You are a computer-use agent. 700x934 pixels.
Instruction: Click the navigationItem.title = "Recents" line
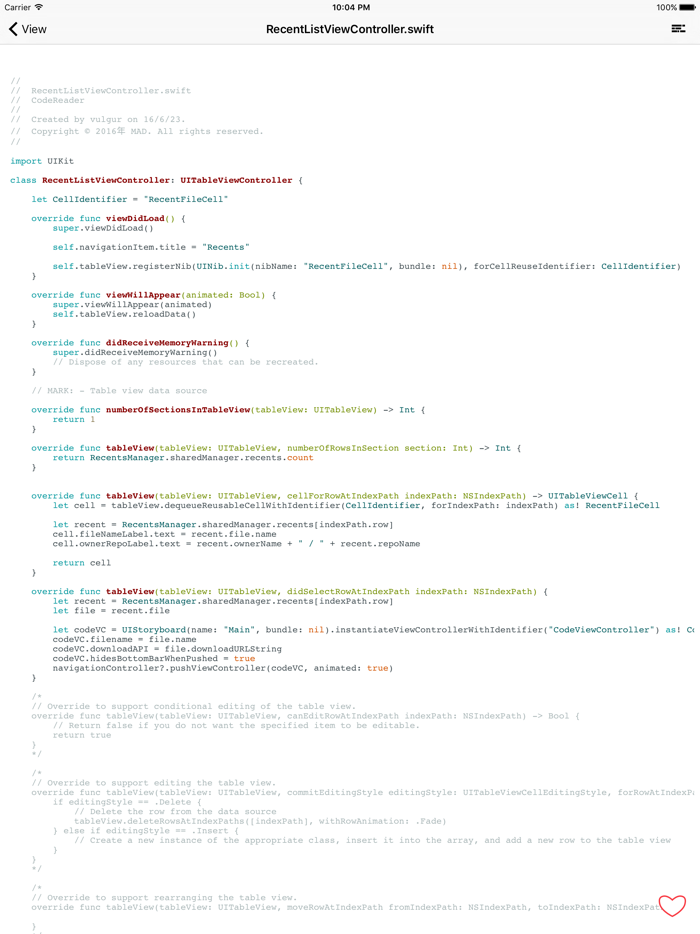click(x=151, y=247)
